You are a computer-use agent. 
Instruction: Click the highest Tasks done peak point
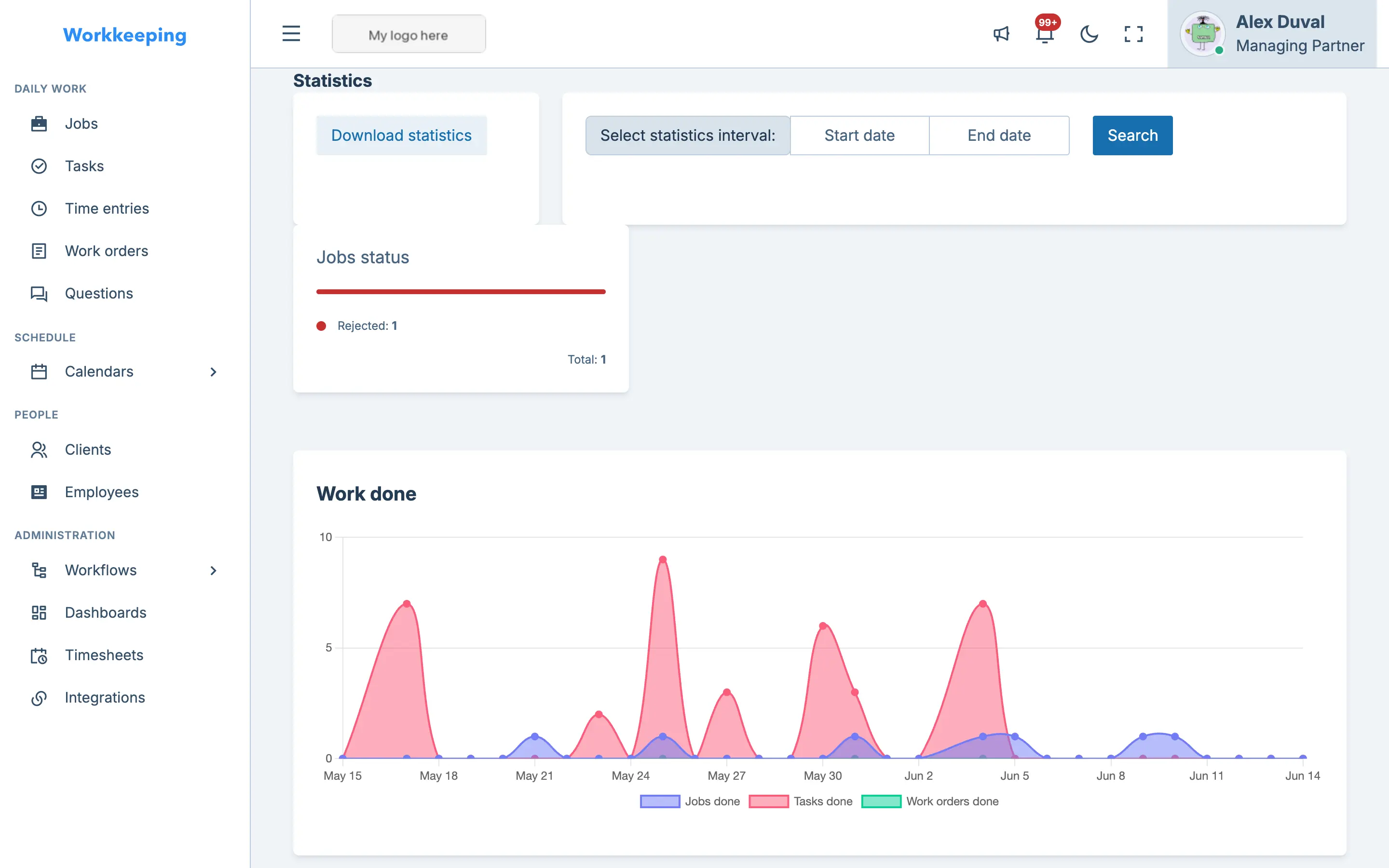[x=662, y=560]
